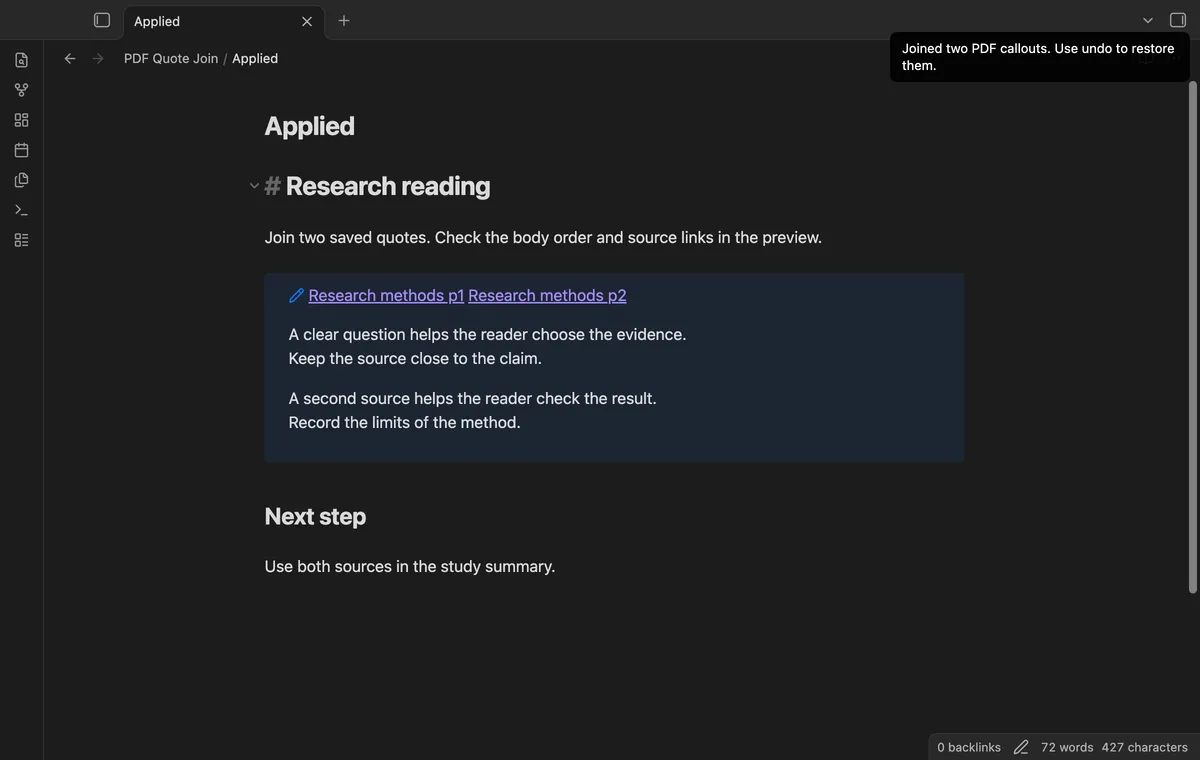
Task: Open the tab list dropdown chevron
Action: 1148,20
